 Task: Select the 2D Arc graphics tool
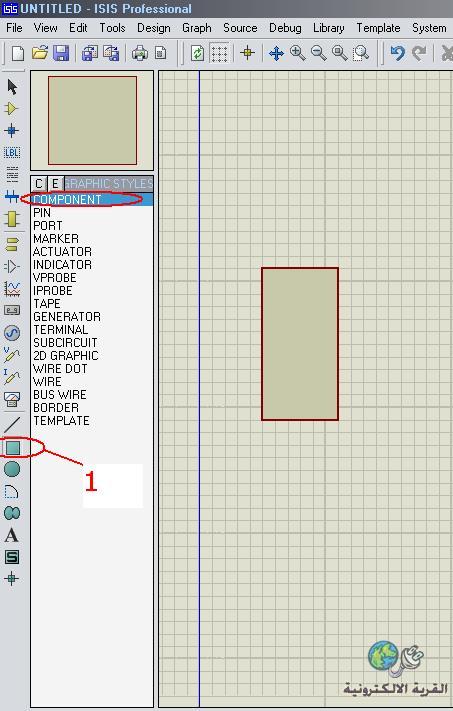(12, 492)
